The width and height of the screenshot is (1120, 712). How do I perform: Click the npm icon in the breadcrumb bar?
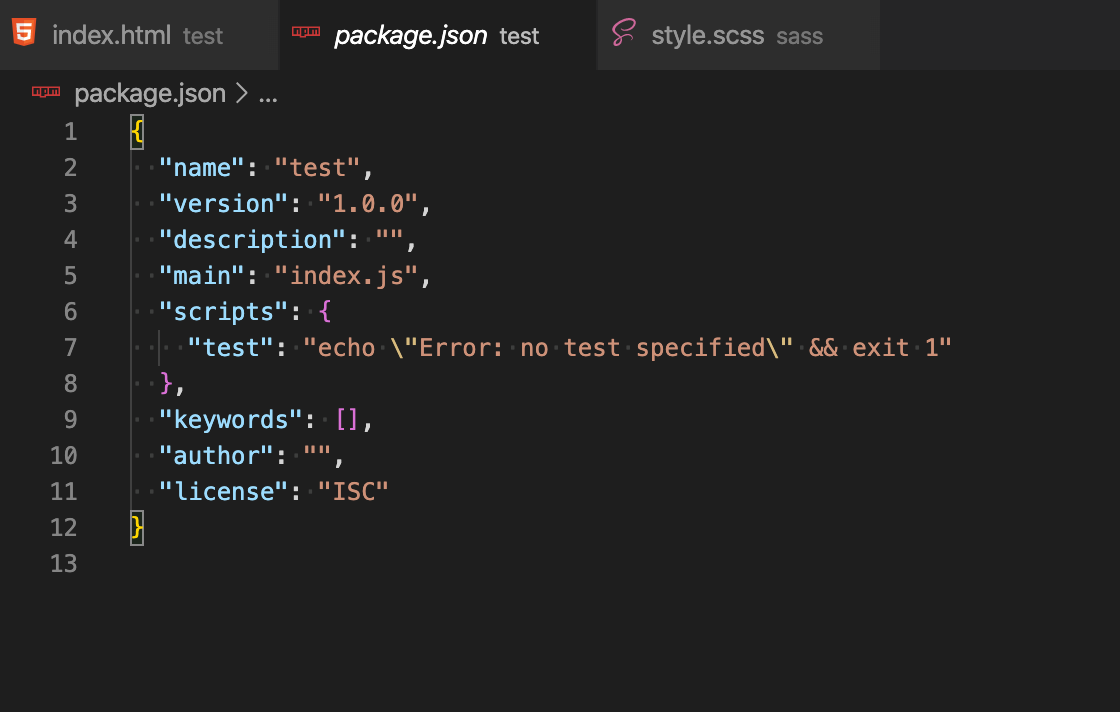click(x=46, y=93)
